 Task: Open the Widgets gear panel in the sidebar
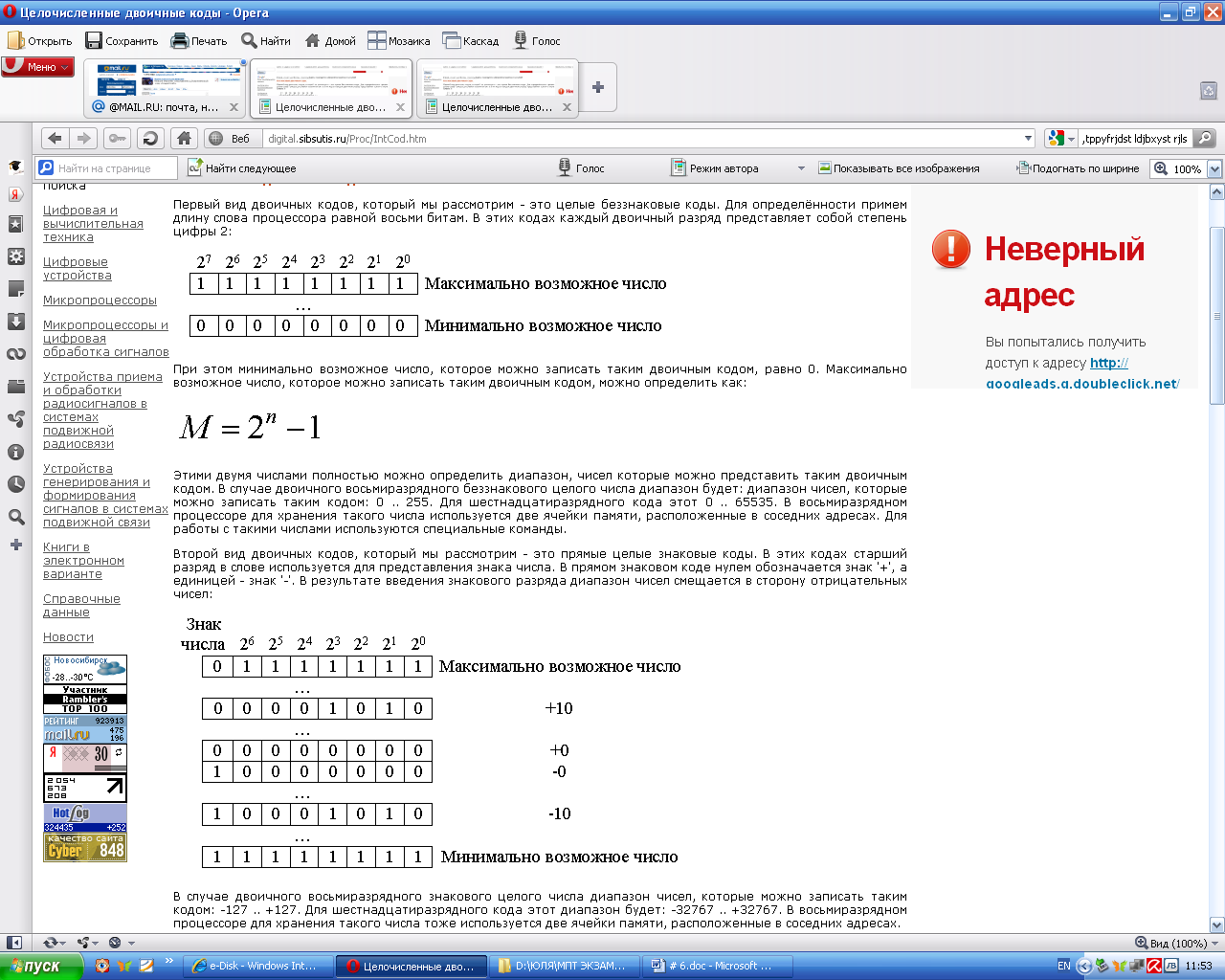pos(16,256)
